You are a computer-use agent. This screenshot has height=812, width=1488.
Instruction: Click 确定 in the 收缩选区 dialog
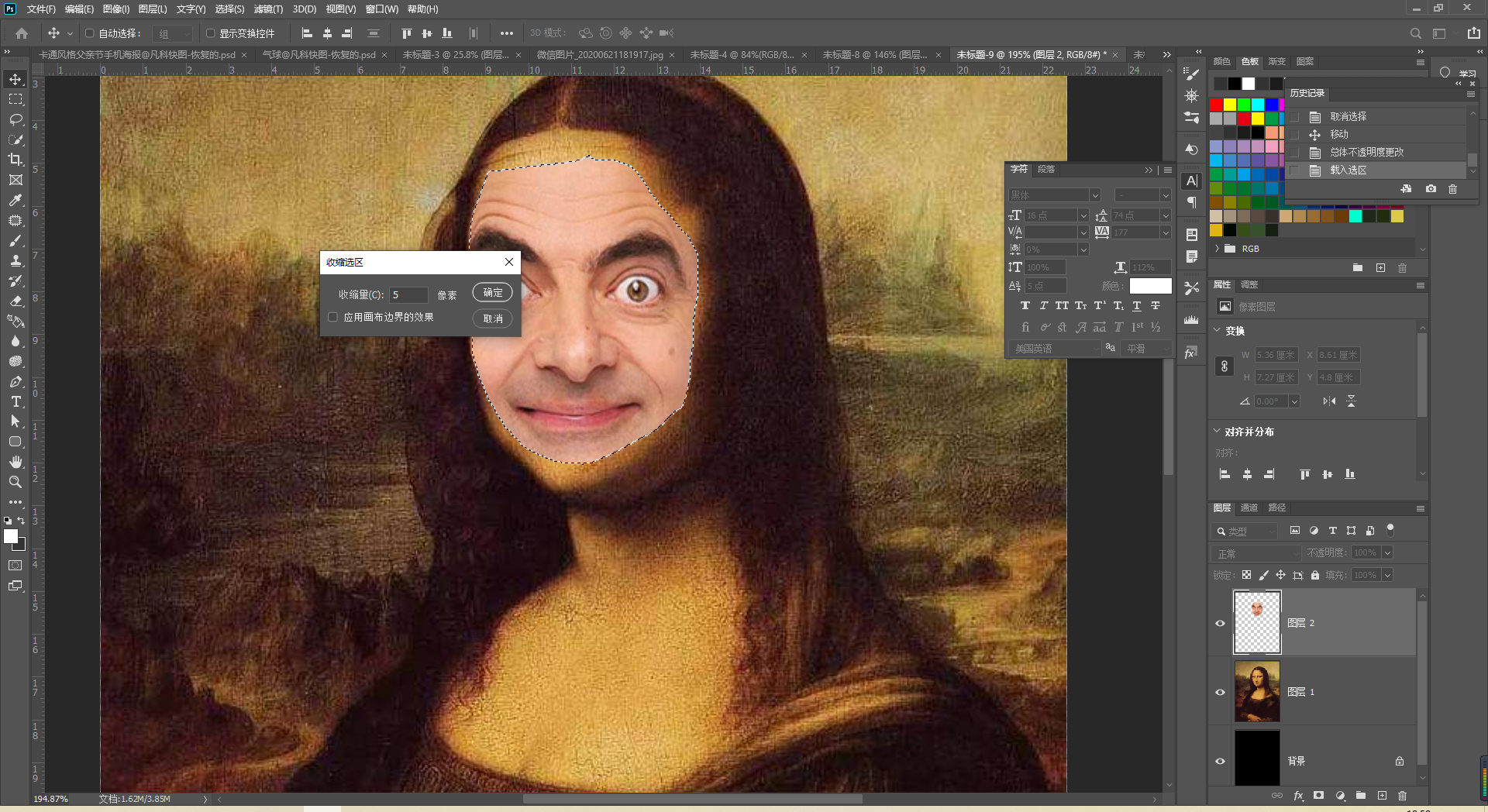[x=493, y=293]
